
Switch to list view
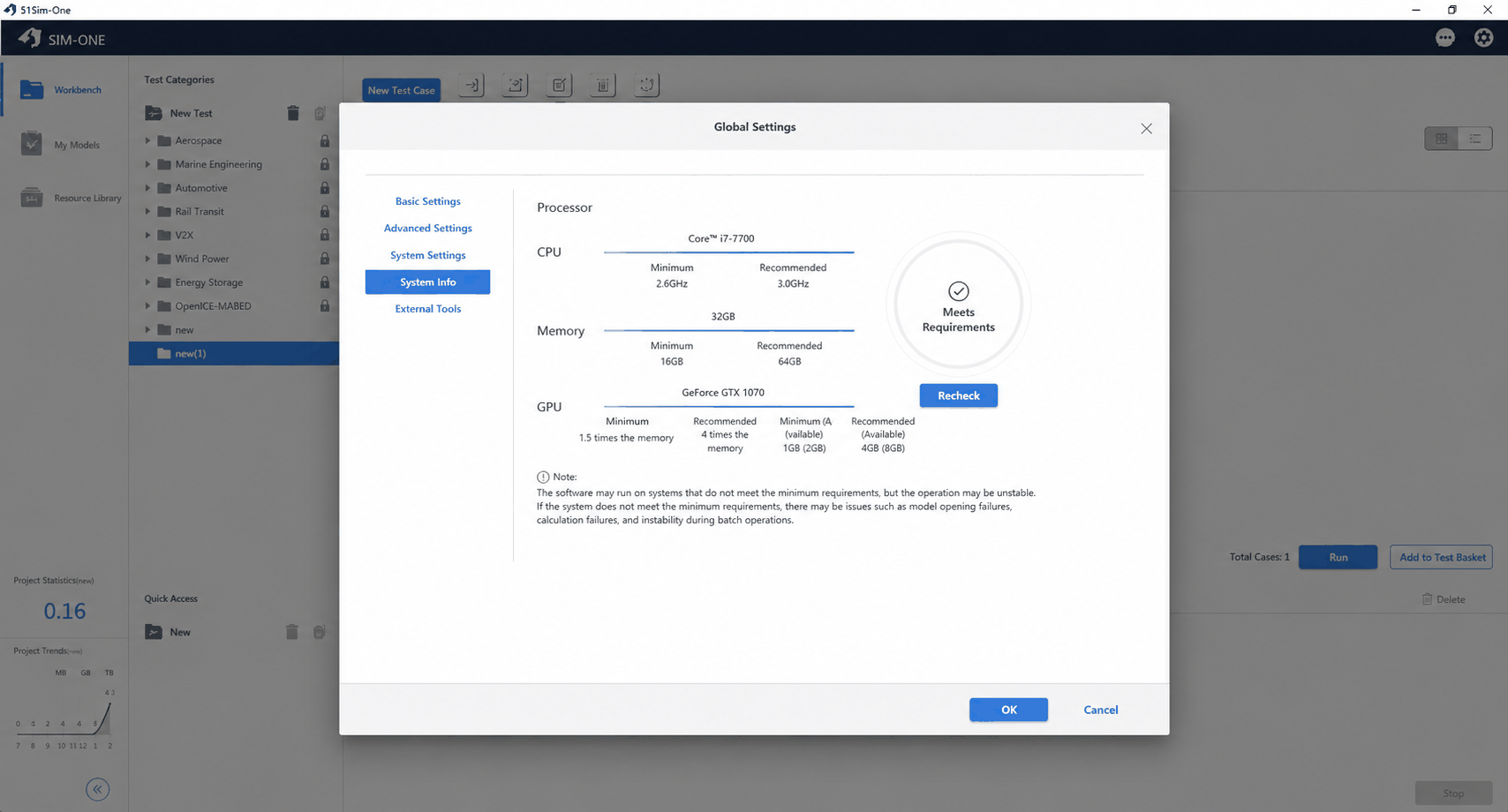[1475, 139]
